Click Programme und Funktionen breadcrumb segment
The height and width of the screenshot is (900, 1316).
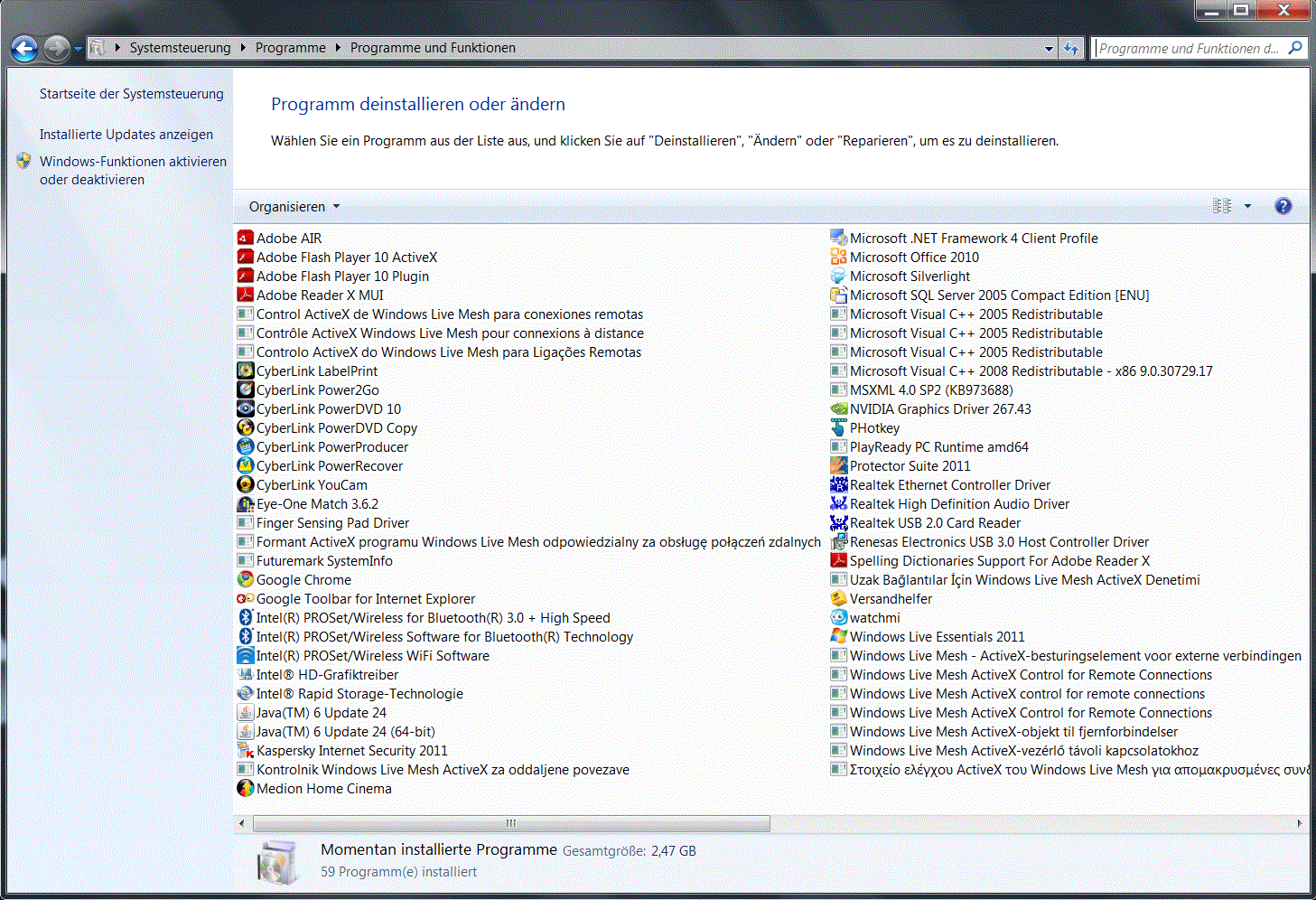(x=433, y=47)
